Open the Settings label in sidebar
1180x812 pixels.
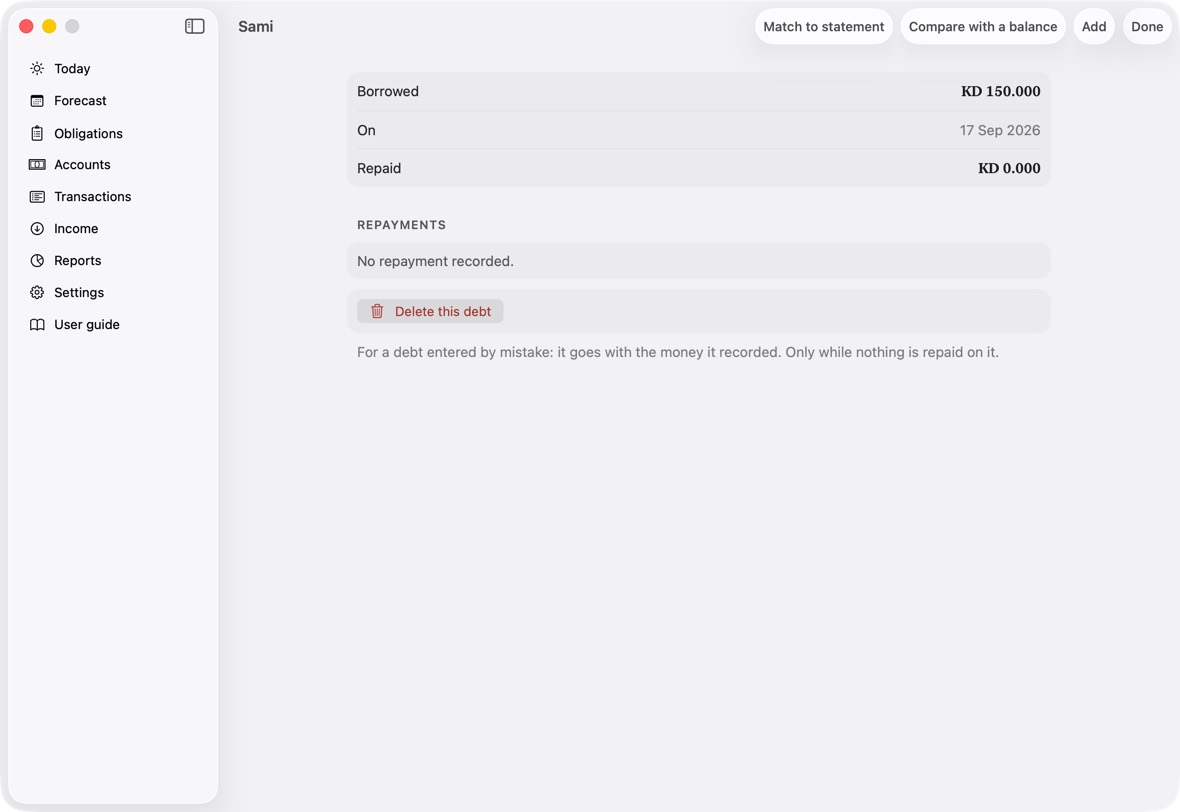point(79,293)
